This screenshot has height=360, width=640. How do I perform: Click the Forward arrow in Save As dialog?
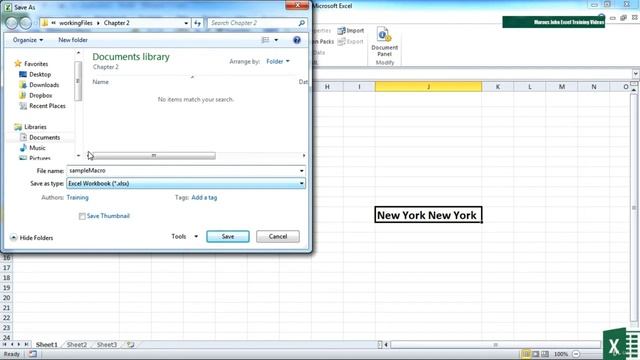coord(25,23)
